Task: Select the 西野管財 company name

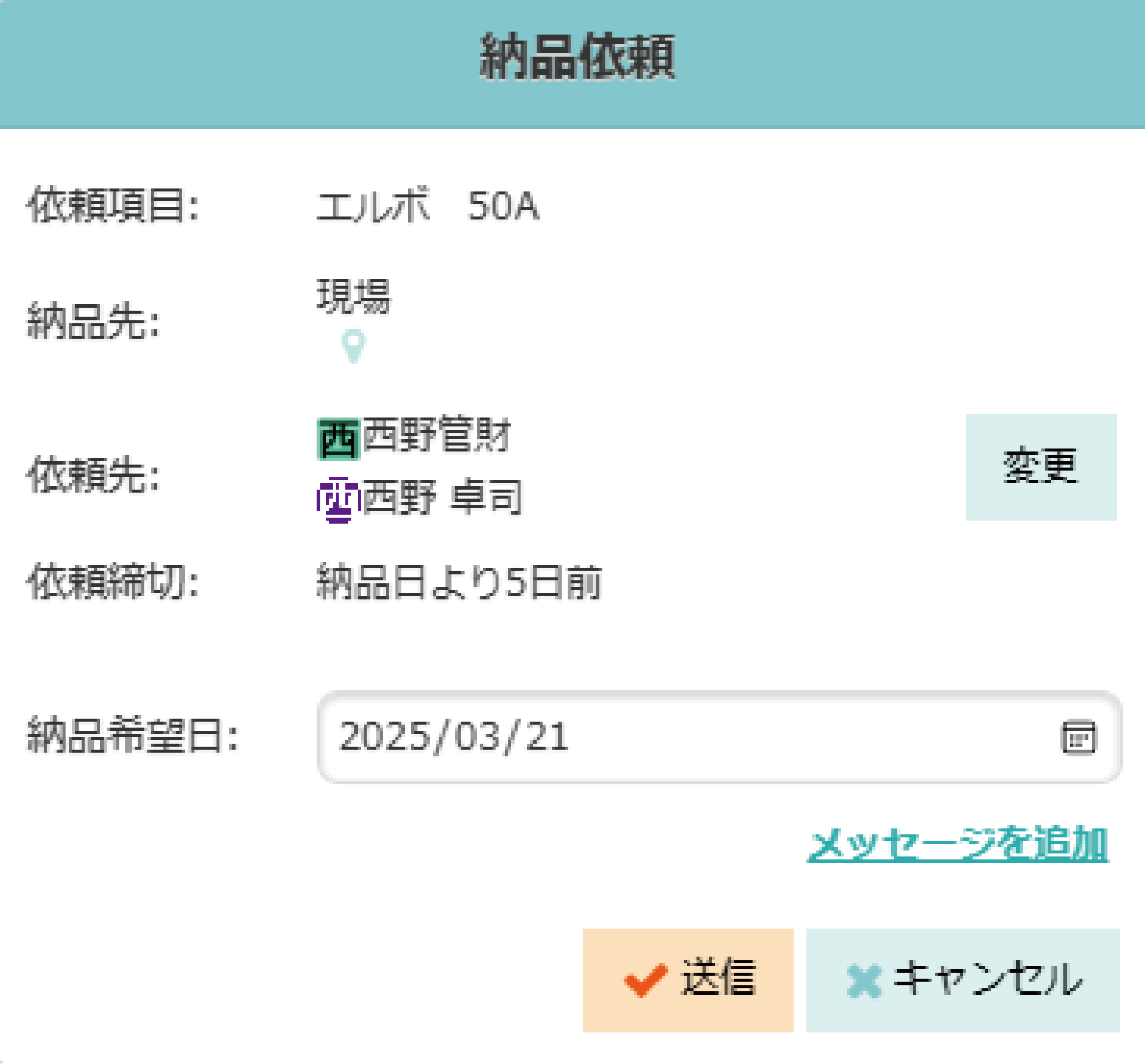Action: tap(437, 435)
